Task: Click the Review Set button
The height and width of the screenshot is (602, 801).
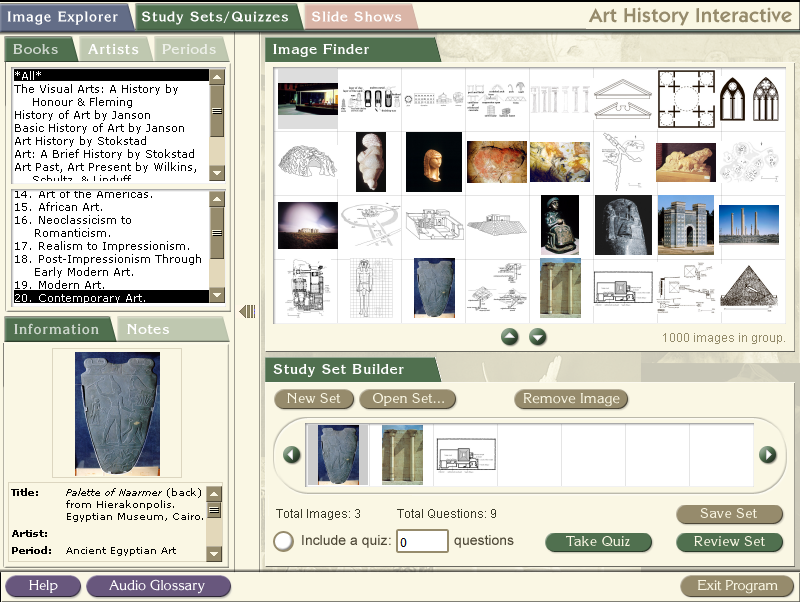Action: pyautogui.click(x=729, y=542)
